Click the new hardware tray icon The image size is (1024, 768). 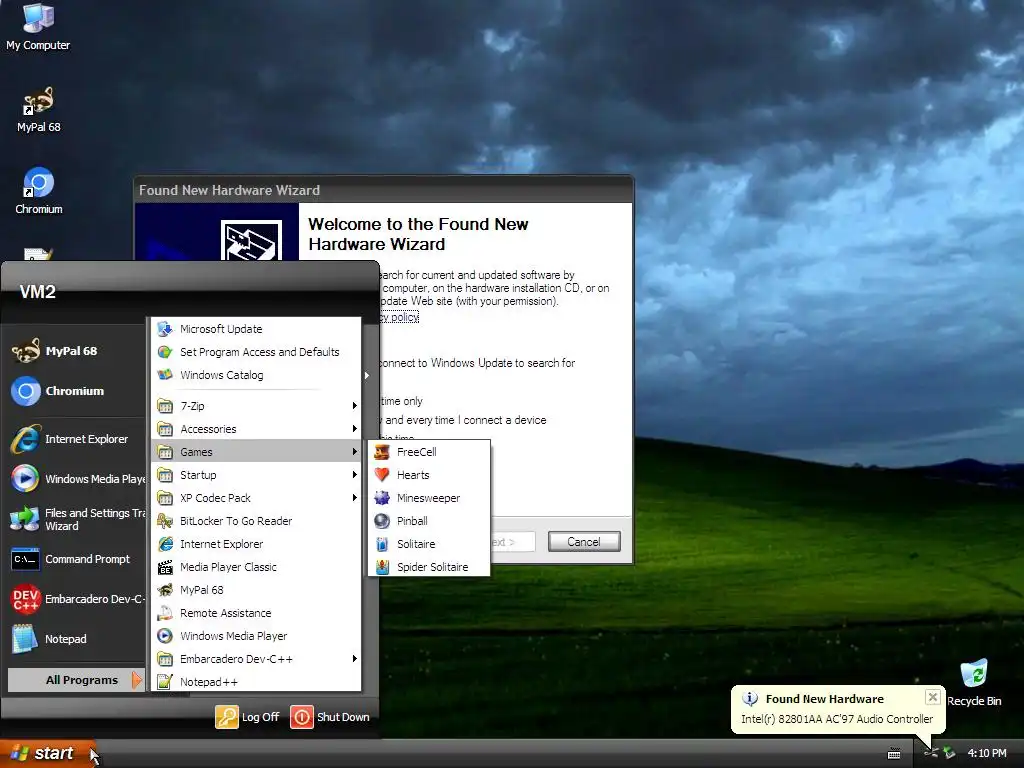click(931, 754)
